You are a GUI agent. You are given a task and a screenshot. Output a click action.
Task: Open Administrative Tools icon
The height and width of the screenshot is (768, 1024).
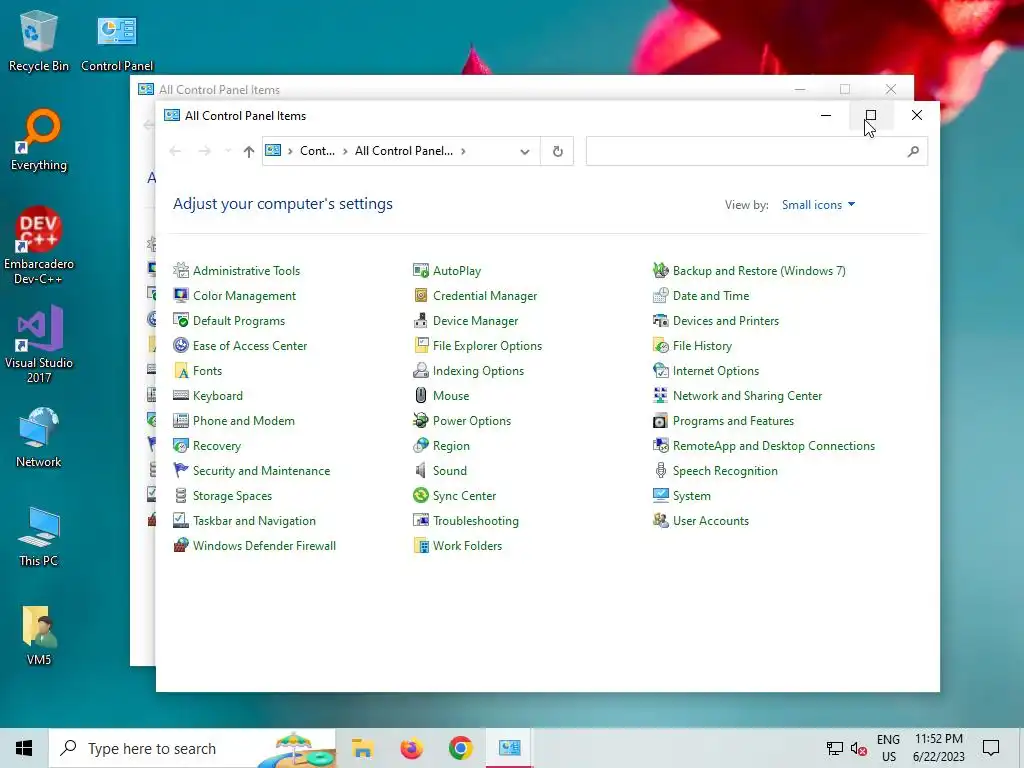pos(181,270)
